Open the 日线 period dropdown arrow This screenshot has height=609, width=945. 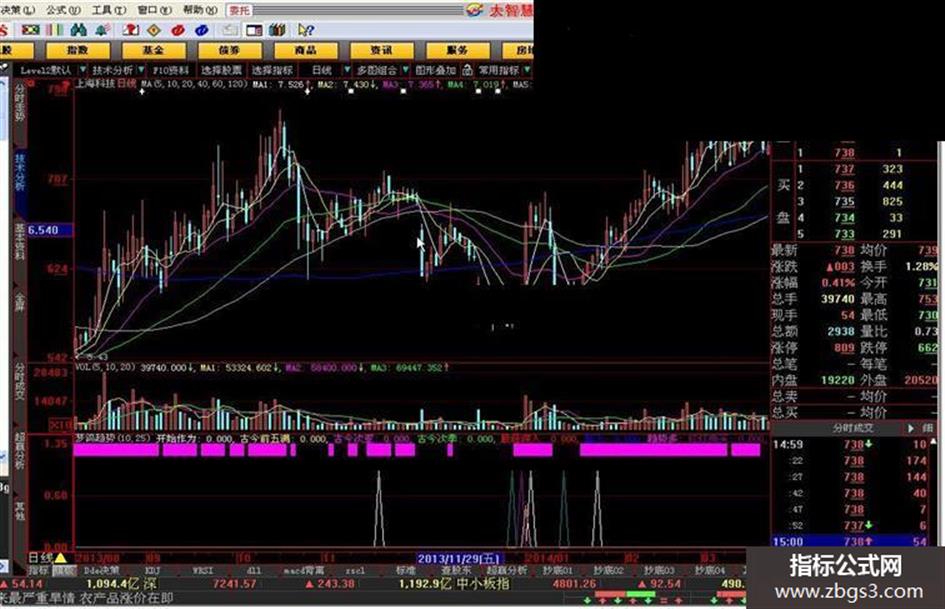point(347,70)
